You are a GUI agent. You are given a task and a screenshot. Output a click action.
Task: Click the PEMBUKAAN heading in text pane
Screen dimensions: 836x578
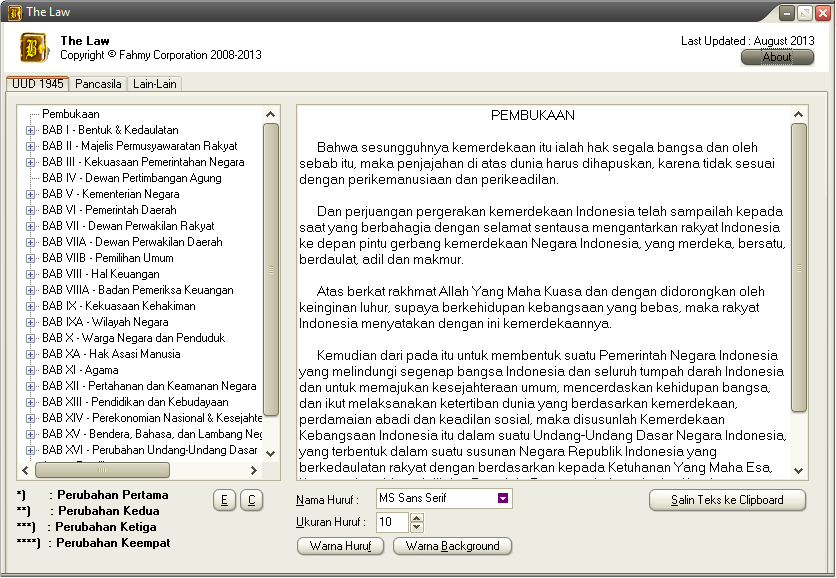point(533,115)
